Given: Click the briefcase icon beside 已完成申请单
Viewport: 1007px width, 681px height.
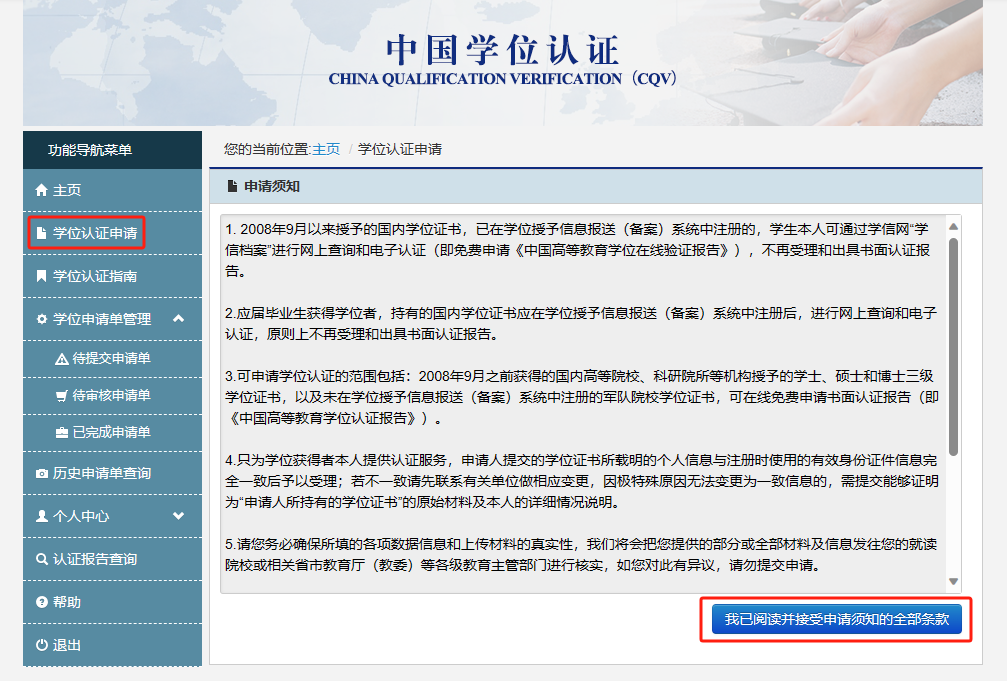Looking at the screenshot, I should point(62,433).
